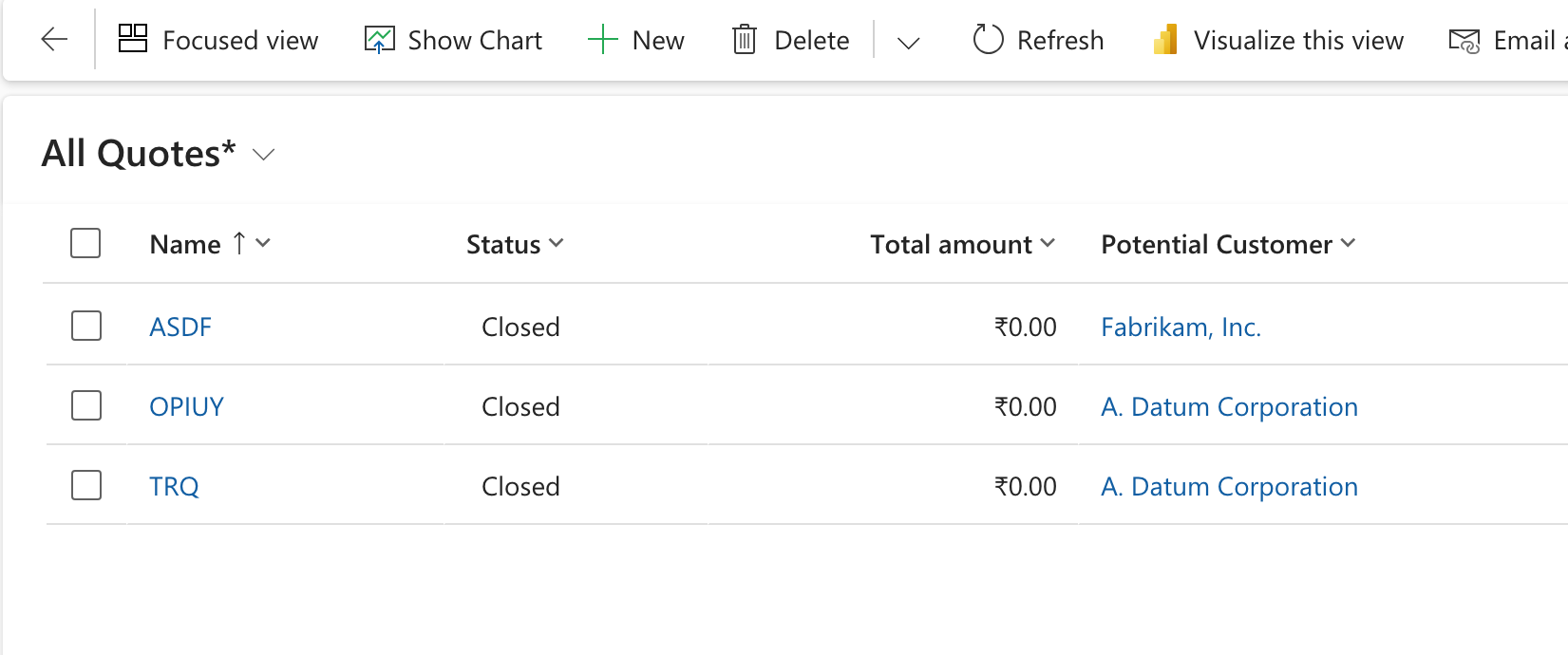This screenshot has height=655, width=1568.
Task: Sort by the Name column header
Action: pyautogui.click(x=185, y=244)
